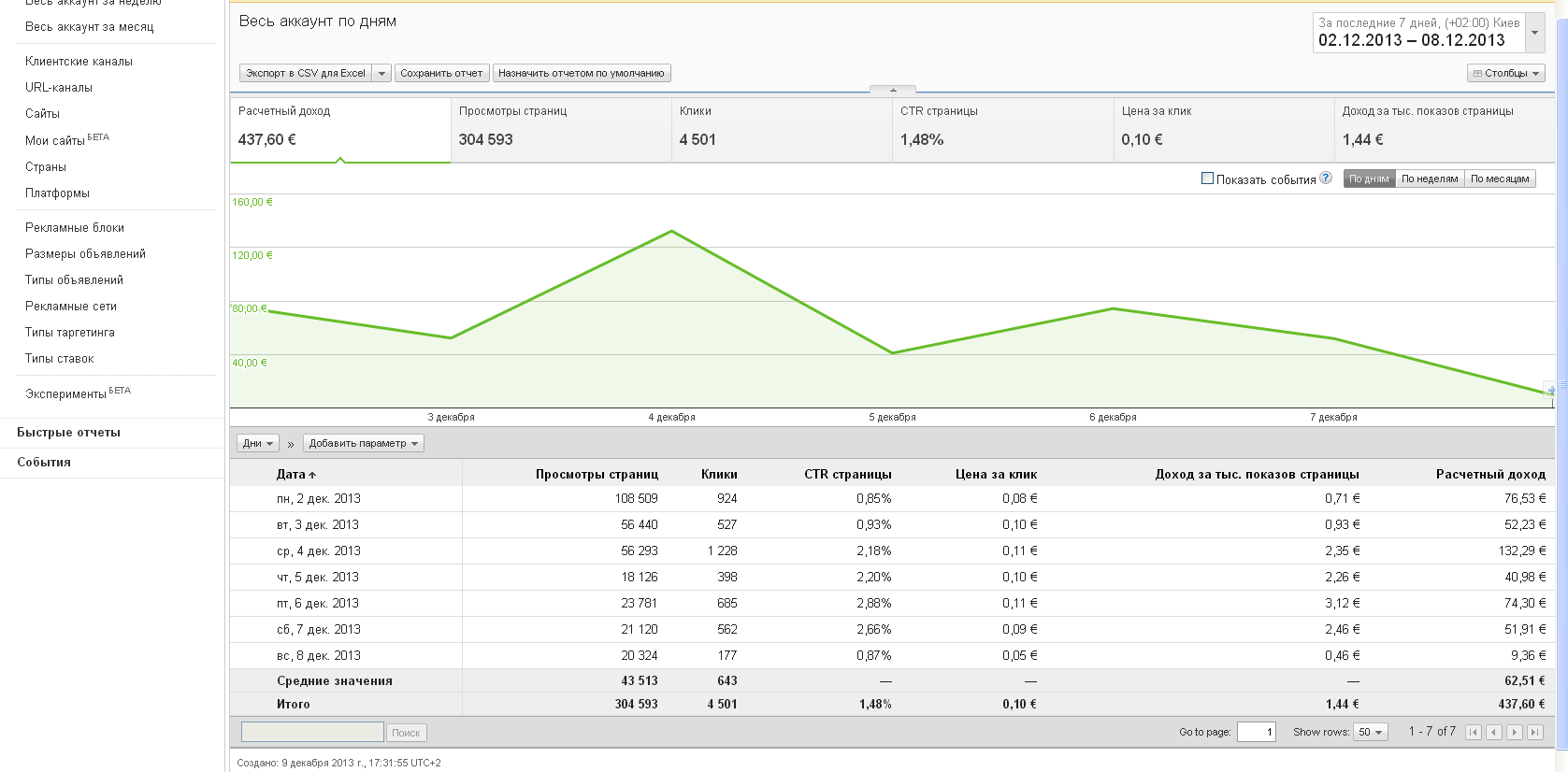Click the help icon beside 'Показать события'
Viewport: 1568px width, 772px height.
tap(1326, 179)
